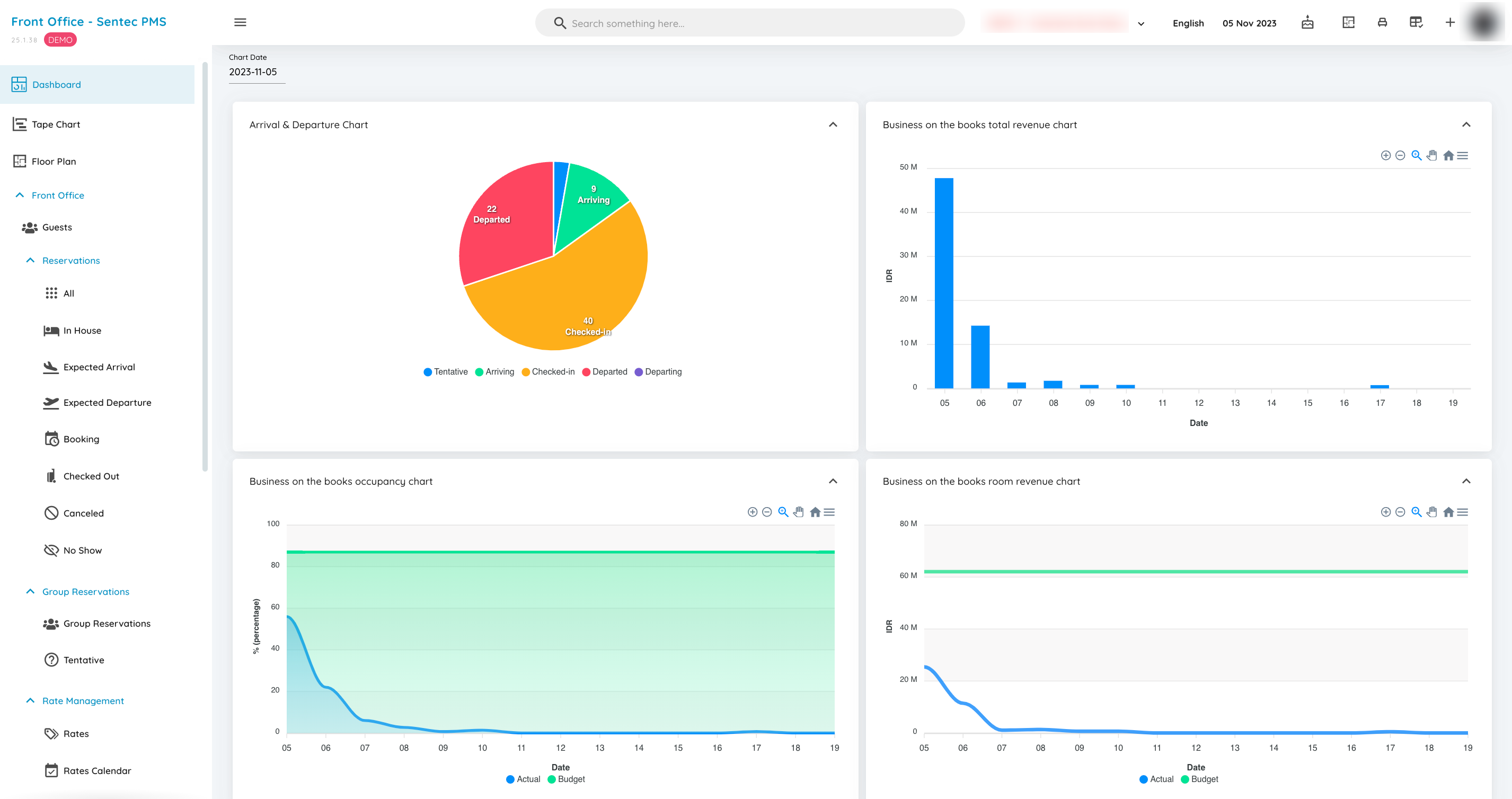Toggle Departed series in the pie legend
This screenshot has width=1512, height=799.
605,372
